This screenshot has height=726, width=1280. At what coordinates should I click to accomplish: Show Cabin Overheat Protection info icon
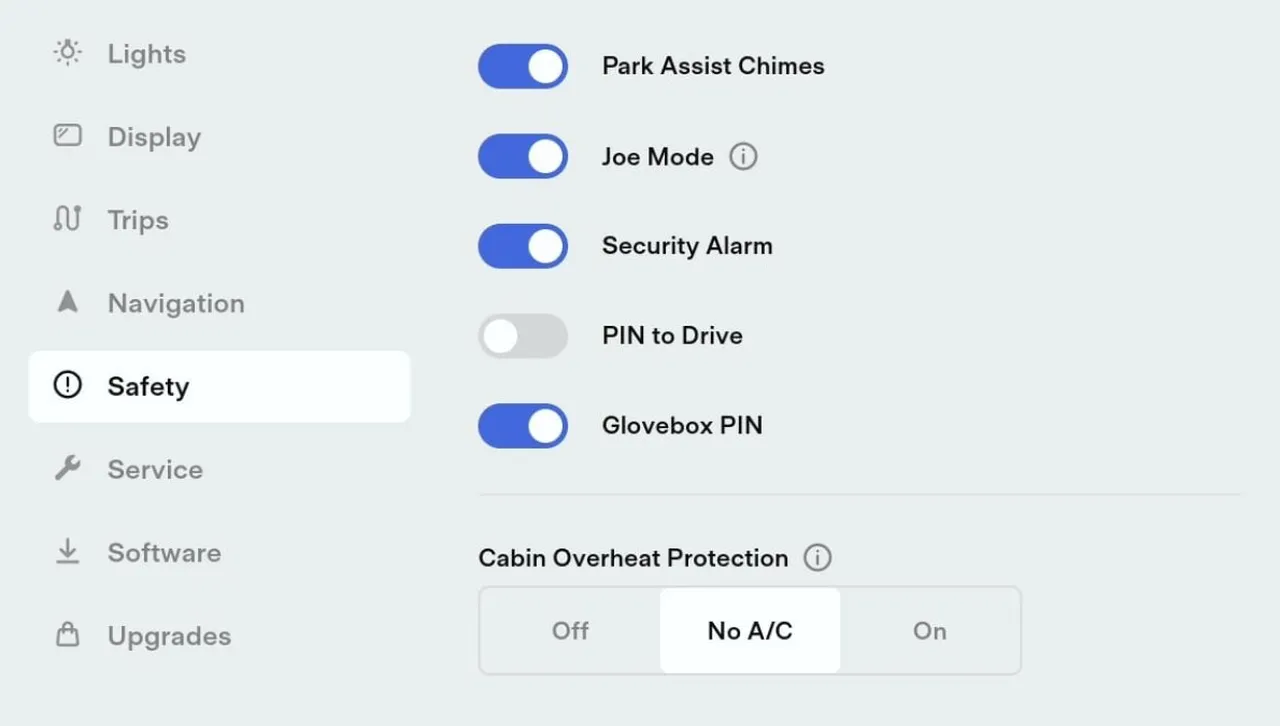click(x=817, y=558)
